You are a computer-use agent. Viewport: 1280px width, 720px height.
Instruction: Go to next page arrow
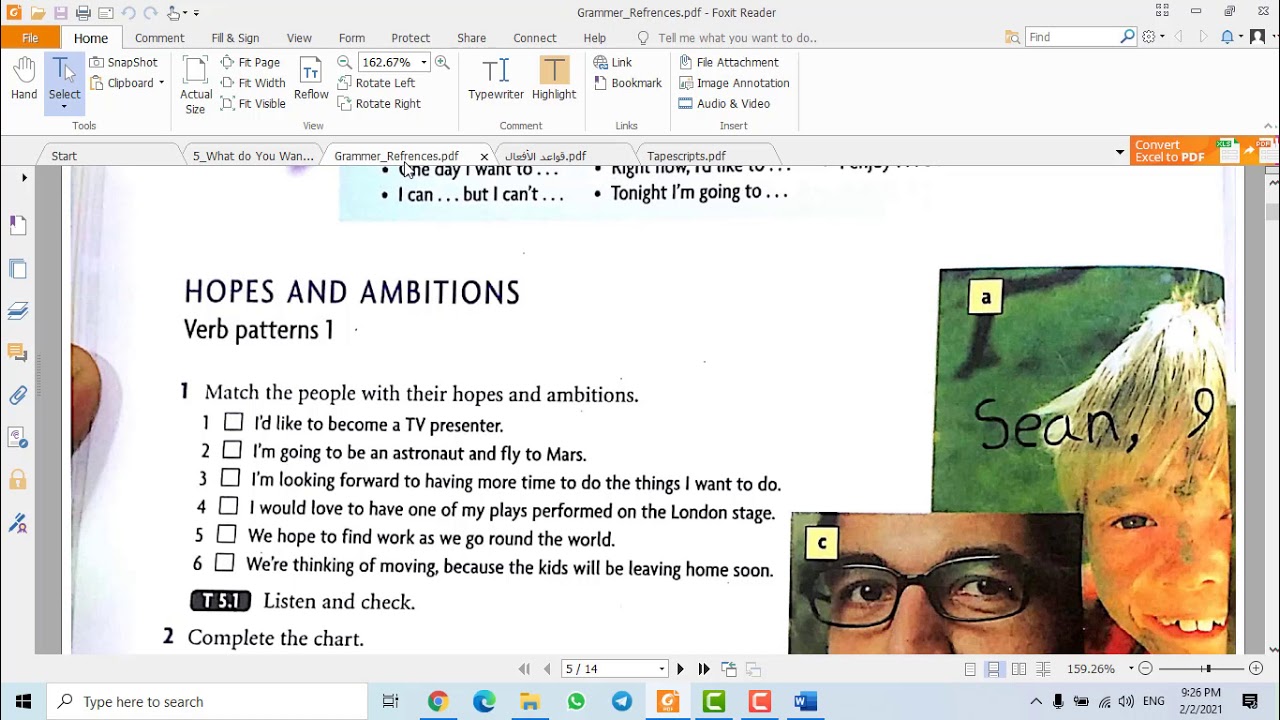(680, 669)
